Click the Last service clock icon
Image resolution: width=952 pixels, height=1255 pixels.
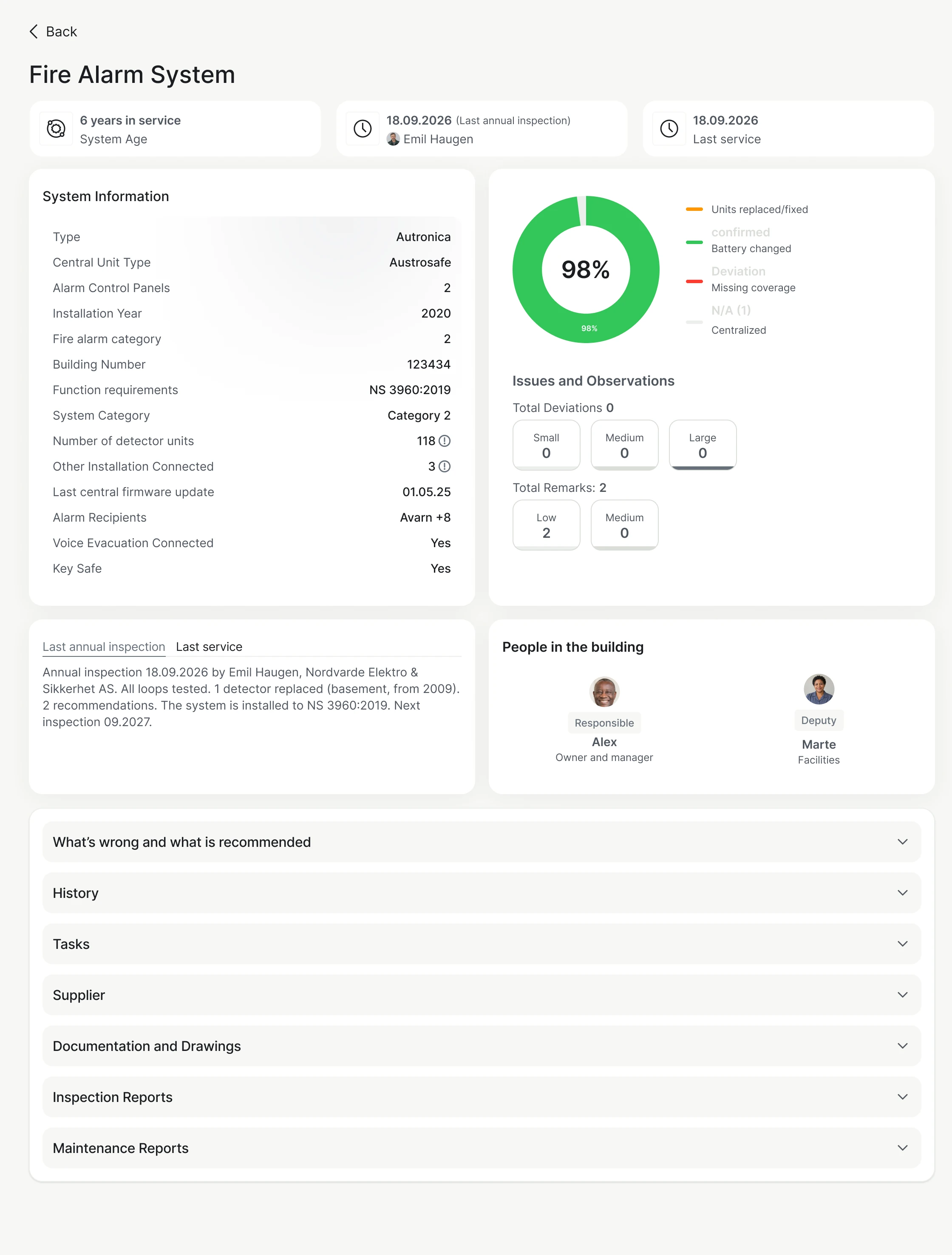[x=669, y=129]
